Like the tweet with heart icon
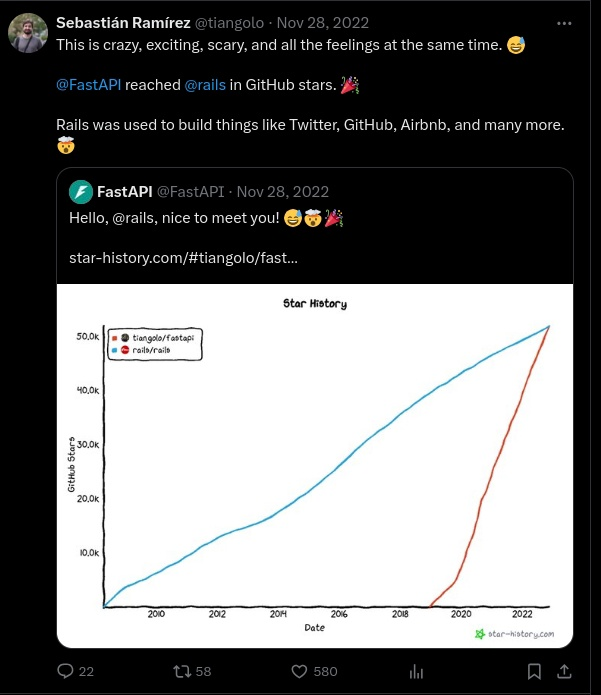The image size is (601, 695). (299, 671)
